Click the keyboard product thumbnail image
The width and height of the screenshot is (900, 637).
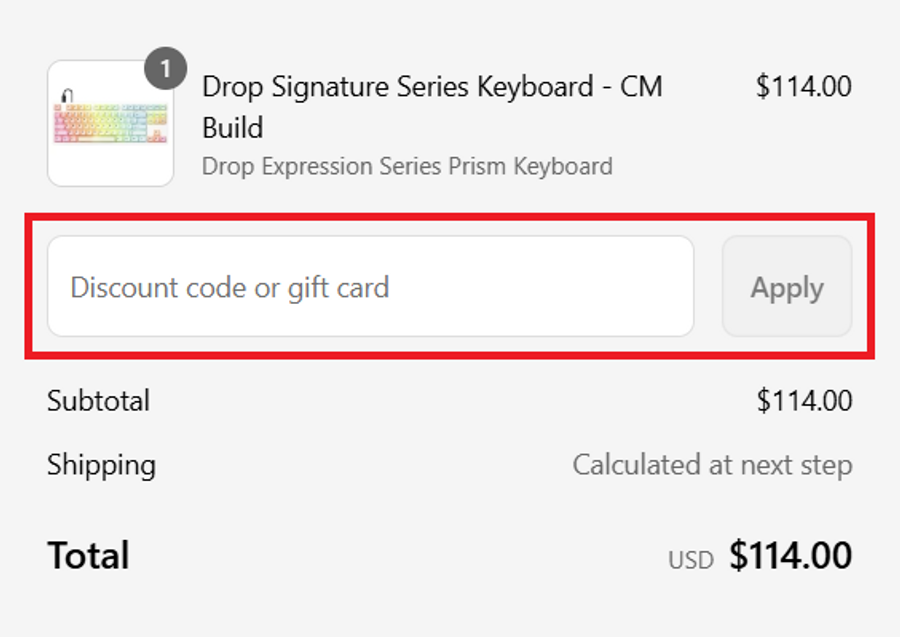110,124
